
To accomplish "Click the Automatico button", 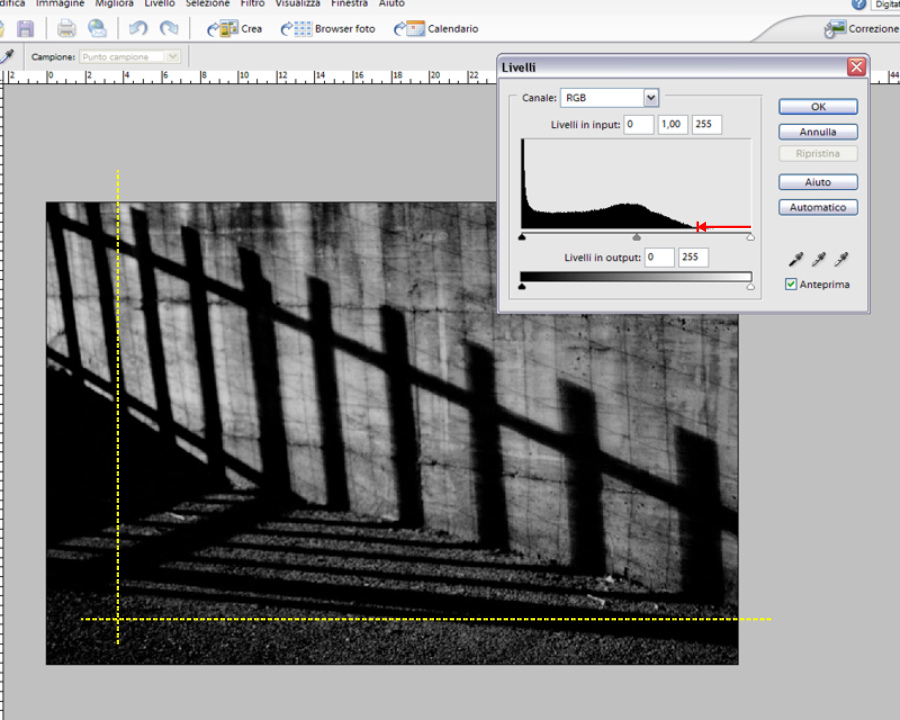I will click(x=817, y=208).
